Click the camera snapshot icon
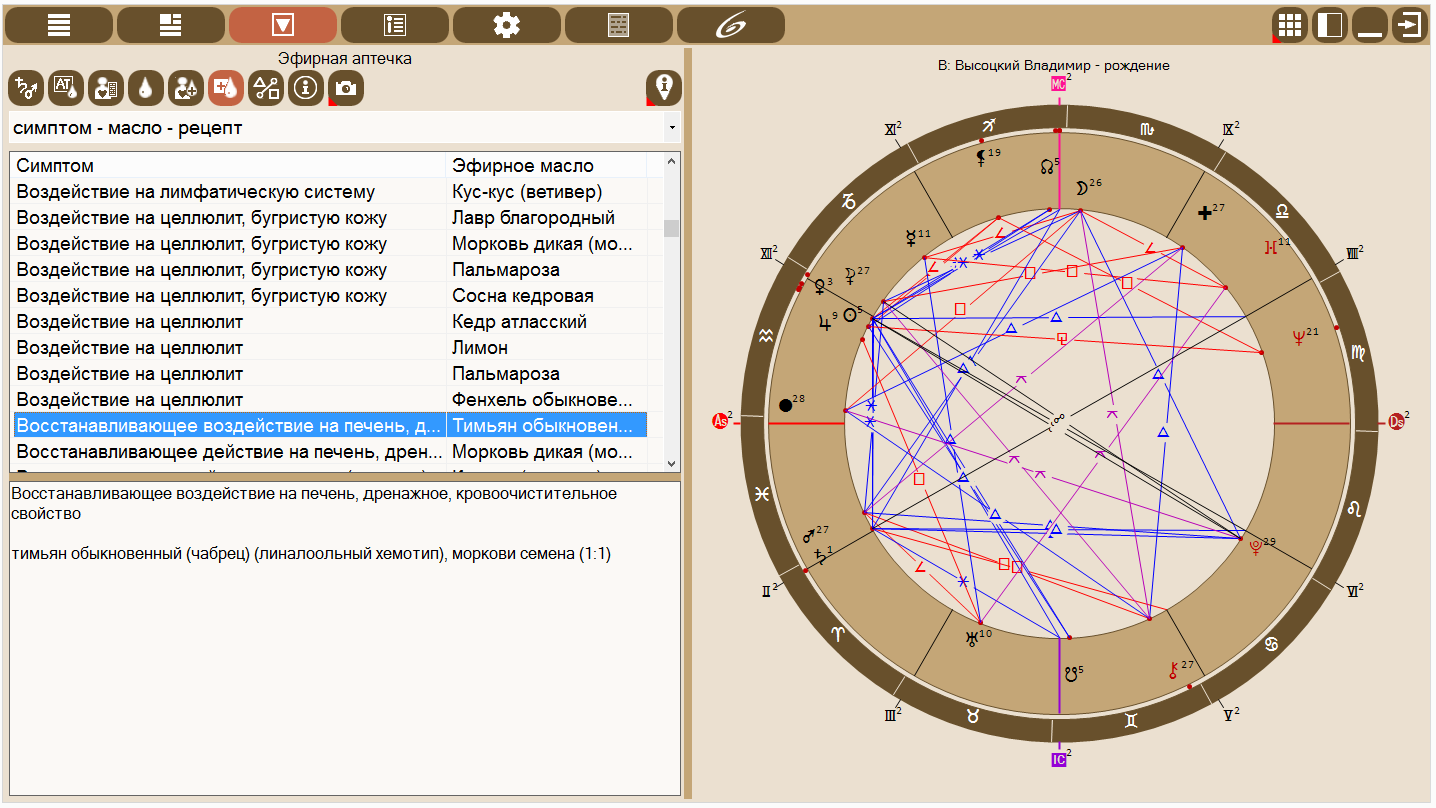The width and height of the screenshot is (1436, 808). (x=346, y=88)
